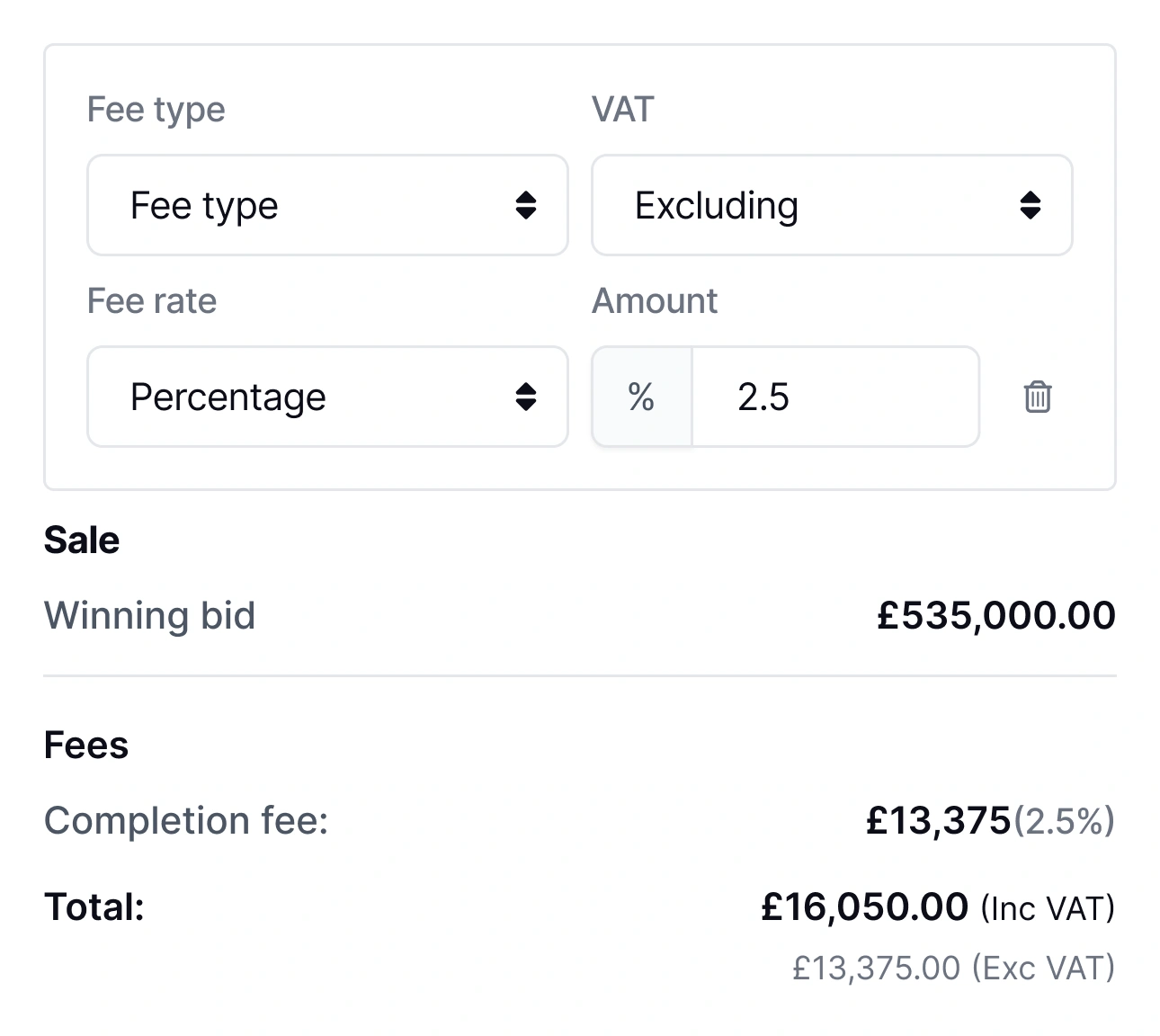
Task: Click the trash icon to delete the fee
Action: point(1038,397)
